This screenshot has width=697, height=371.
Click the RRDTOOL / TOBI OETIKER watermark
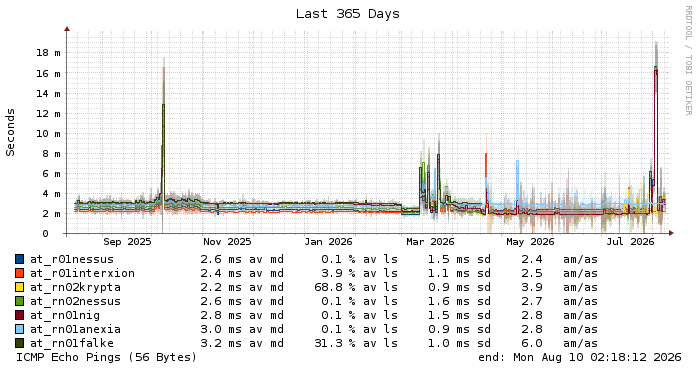tap(688, 60)
